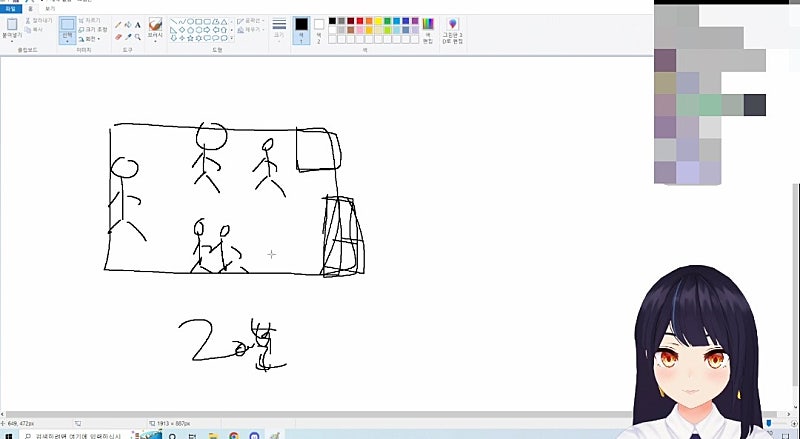Select the Fill with color bucket tool
800x439 pixels.
click(127, 24)
